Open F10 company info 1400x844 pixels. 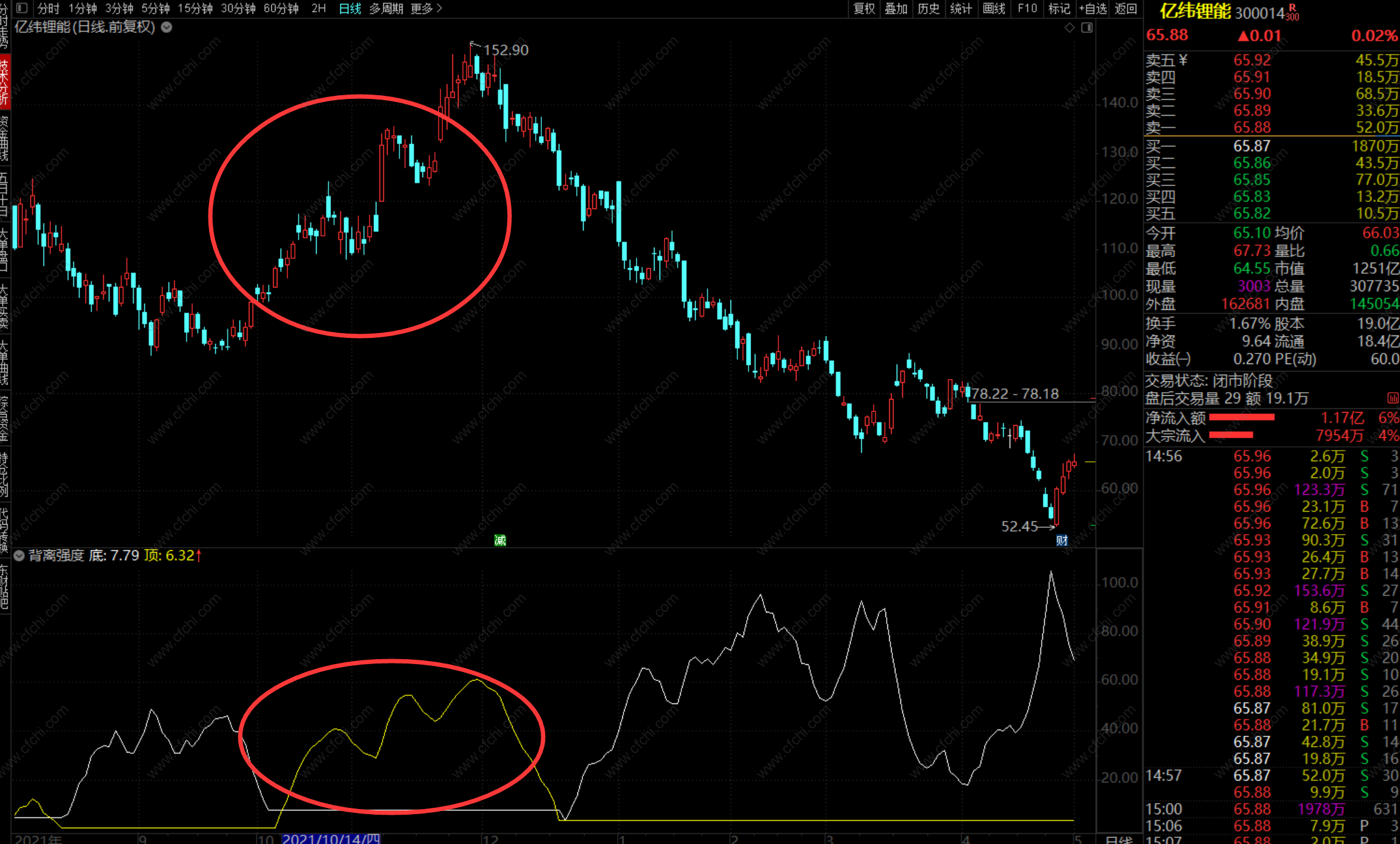point(1027,9)
